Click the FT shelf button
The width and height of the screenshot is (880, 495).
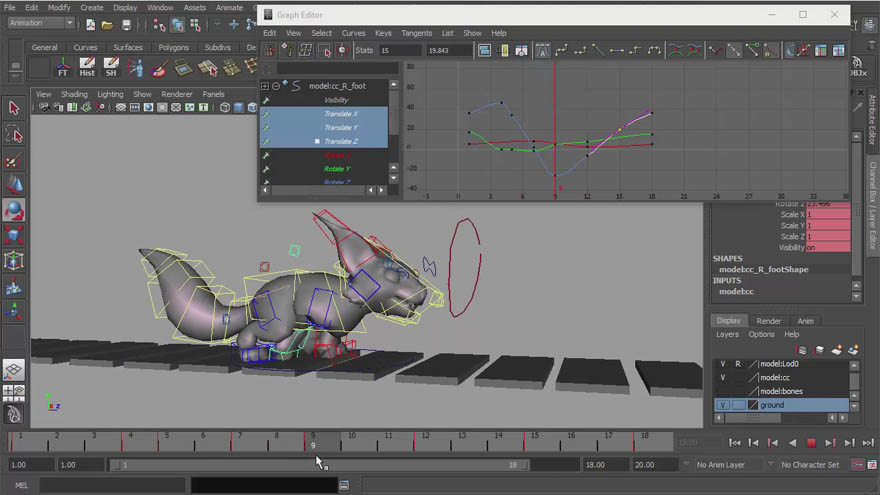pyautogui.click(x=63, y=67)
